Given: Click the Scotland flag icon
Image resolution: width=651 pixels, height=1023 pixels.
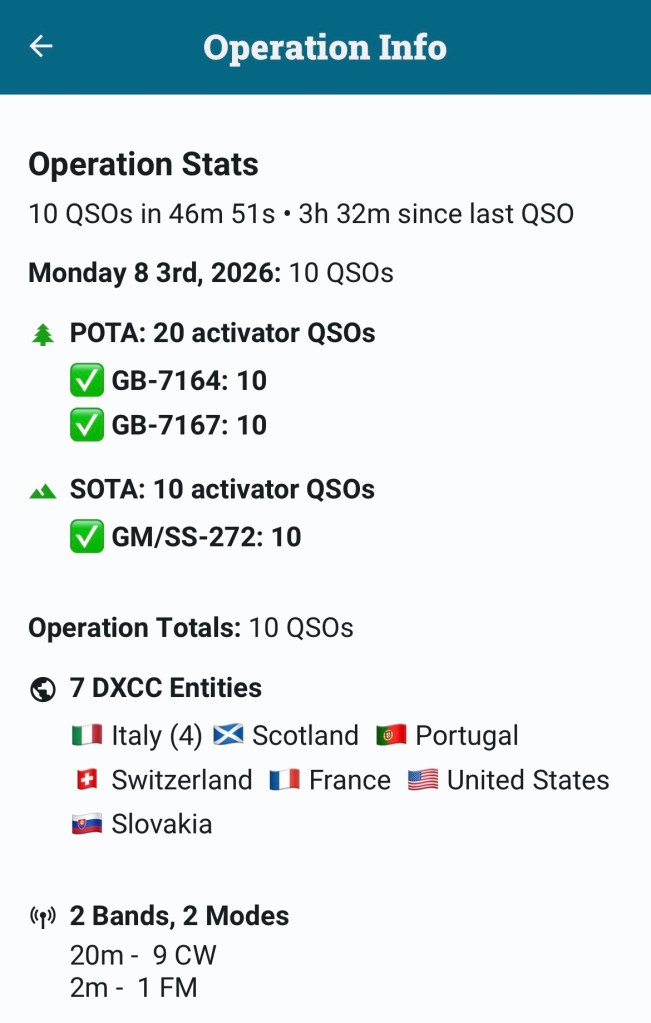Looking at the screenshot, I should point(228,735).
